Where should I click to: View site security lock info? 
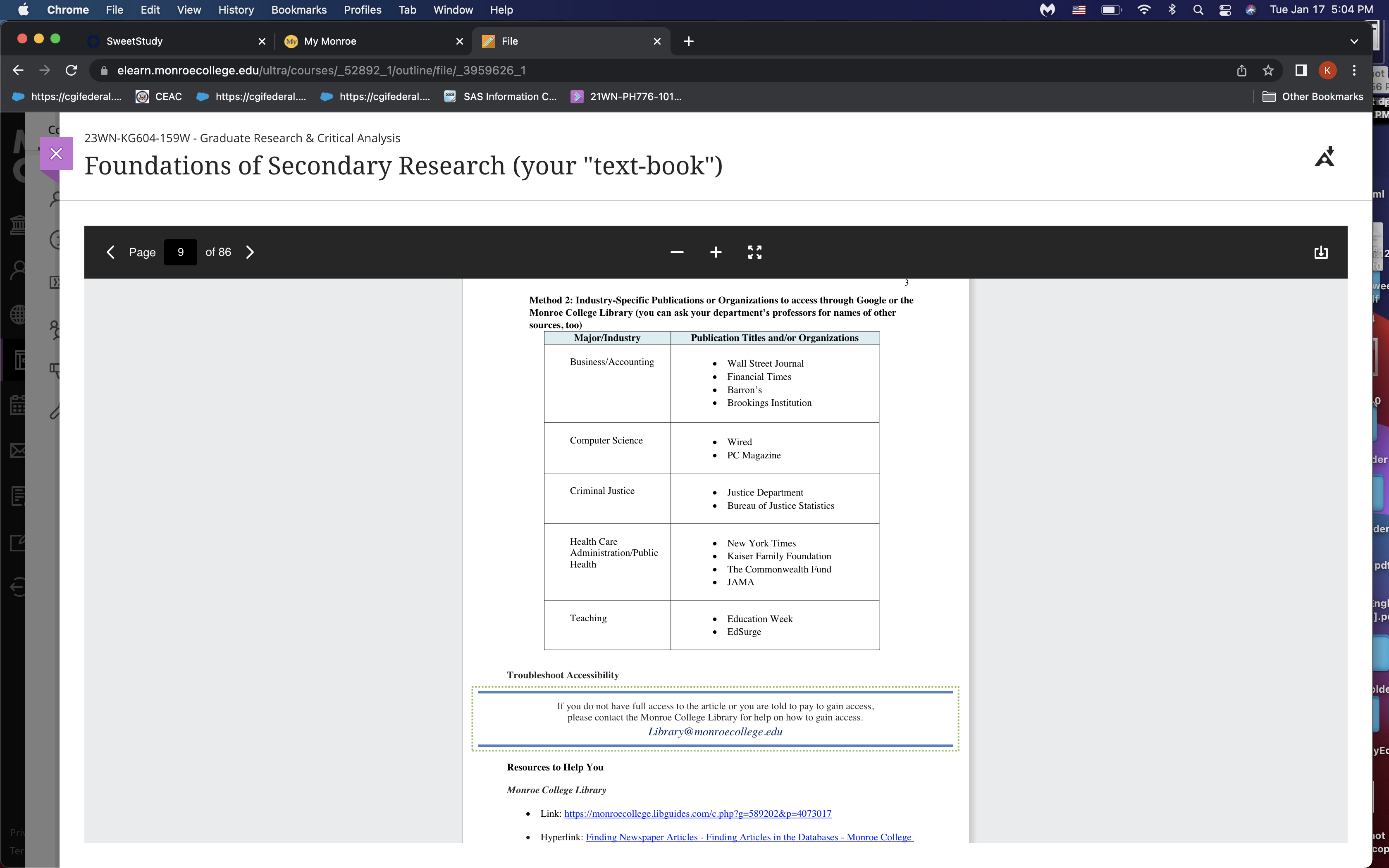pos(104,70)
